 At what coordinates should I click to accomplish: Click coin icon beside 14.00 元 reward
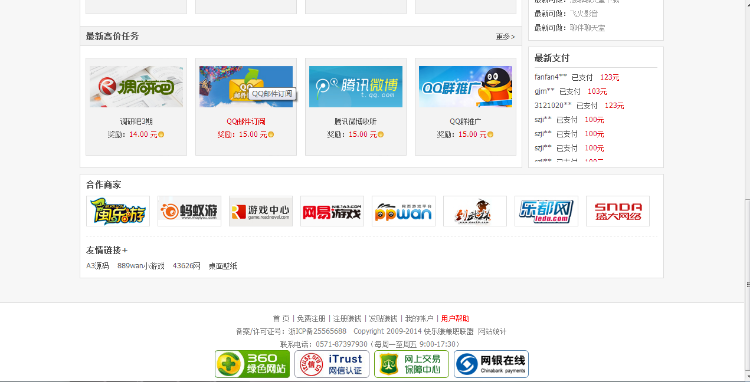point(161,135)
